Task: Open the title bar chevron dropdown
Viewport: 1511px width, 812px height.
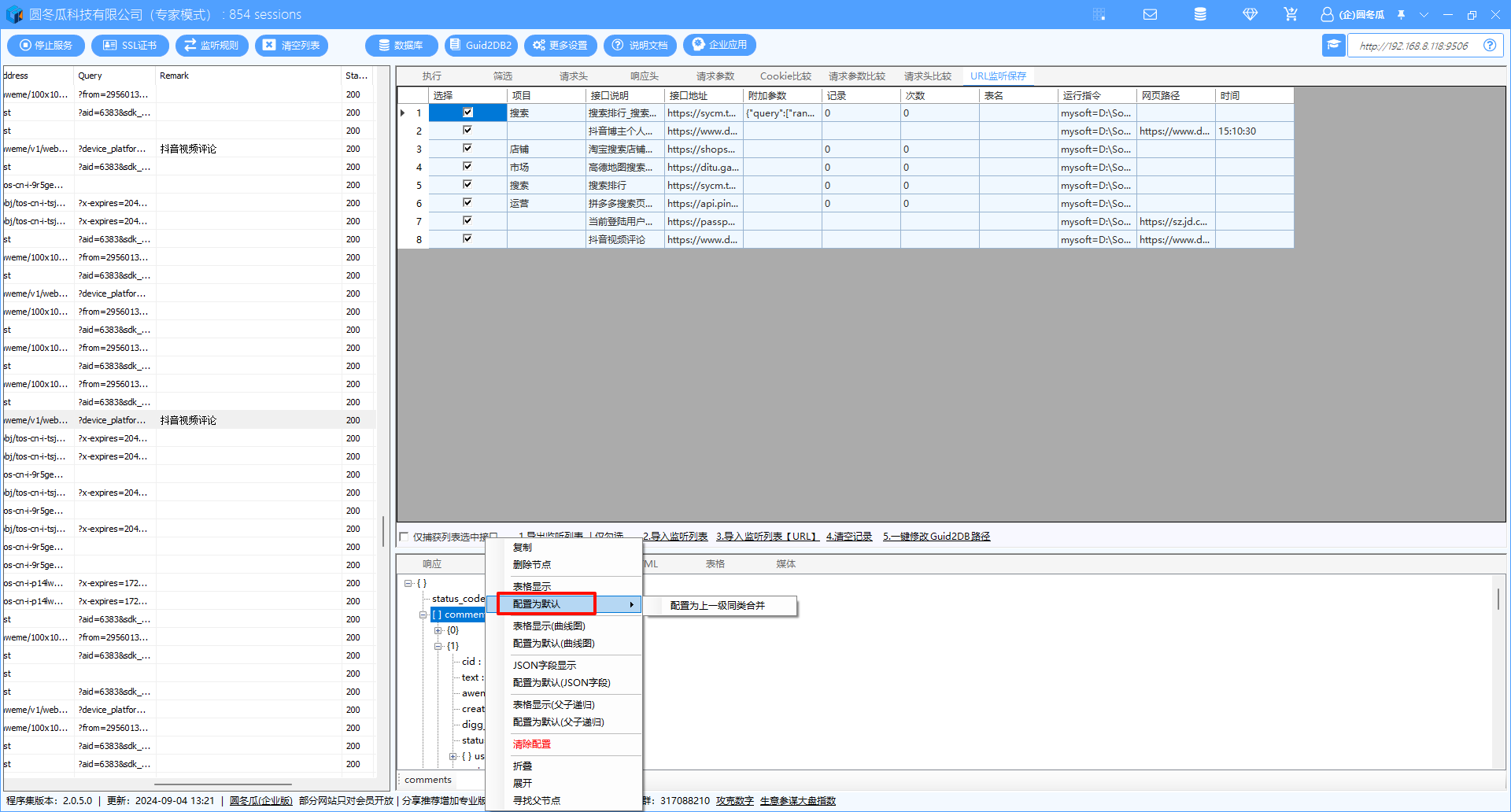Action: coord(1424,14)
